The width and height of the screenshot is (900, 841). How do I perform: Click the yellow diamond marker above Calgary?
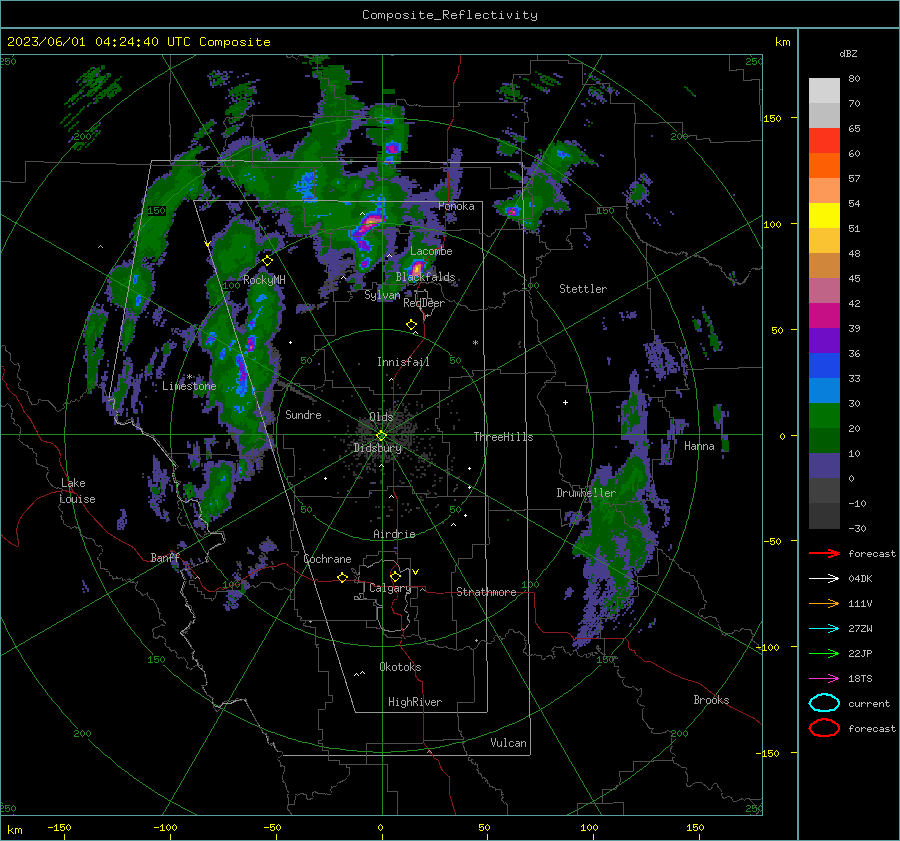tap(395, 576)
